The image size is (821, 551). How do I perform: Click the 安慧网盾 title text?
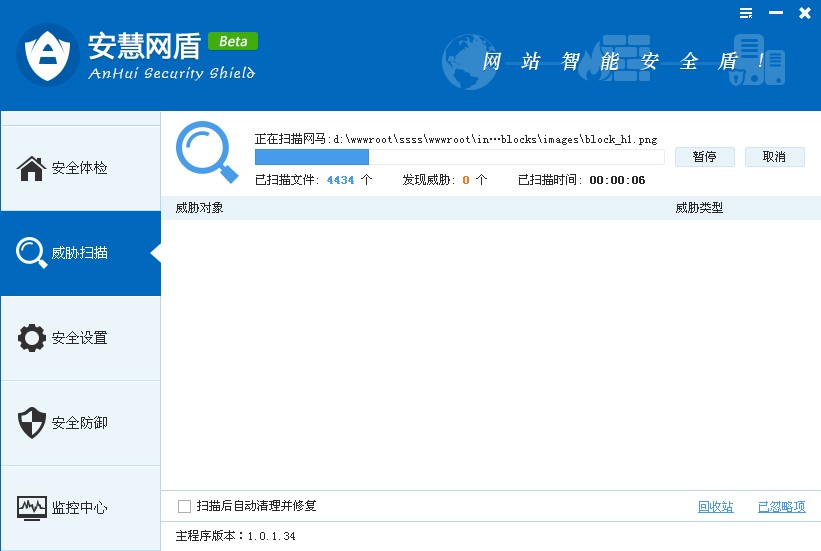[145, 46]
